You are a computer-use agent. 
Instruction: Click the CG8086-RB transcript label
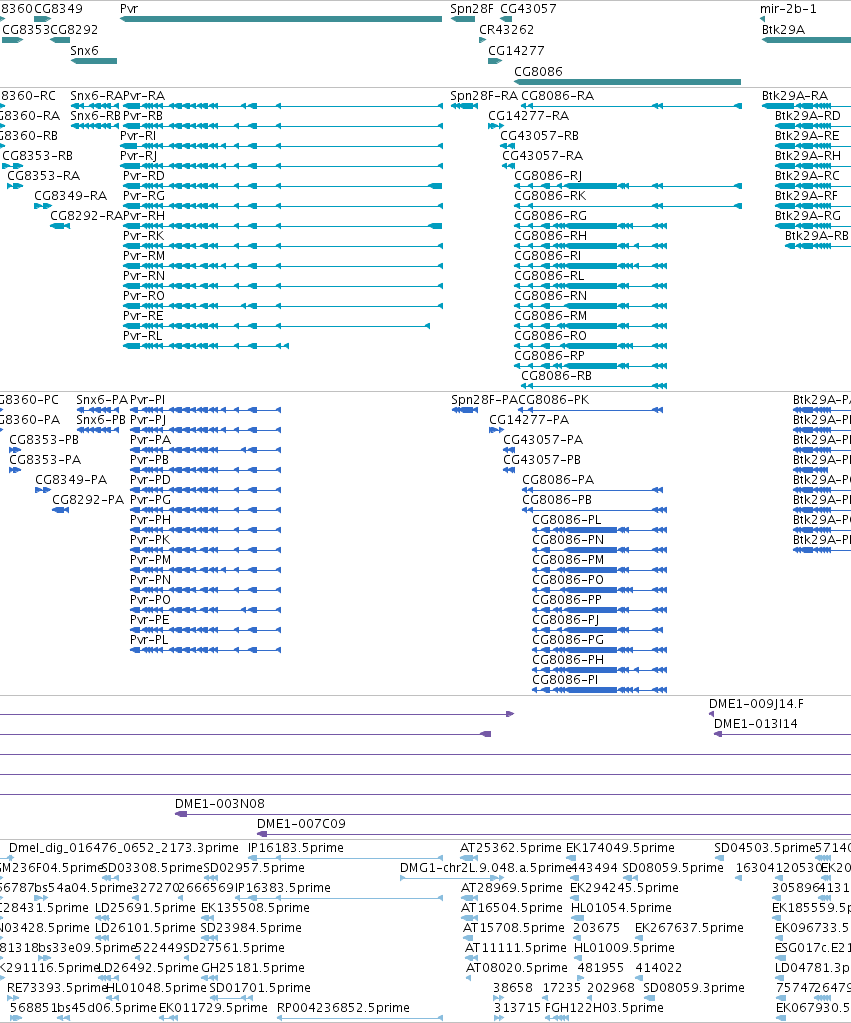pos(557,376)
